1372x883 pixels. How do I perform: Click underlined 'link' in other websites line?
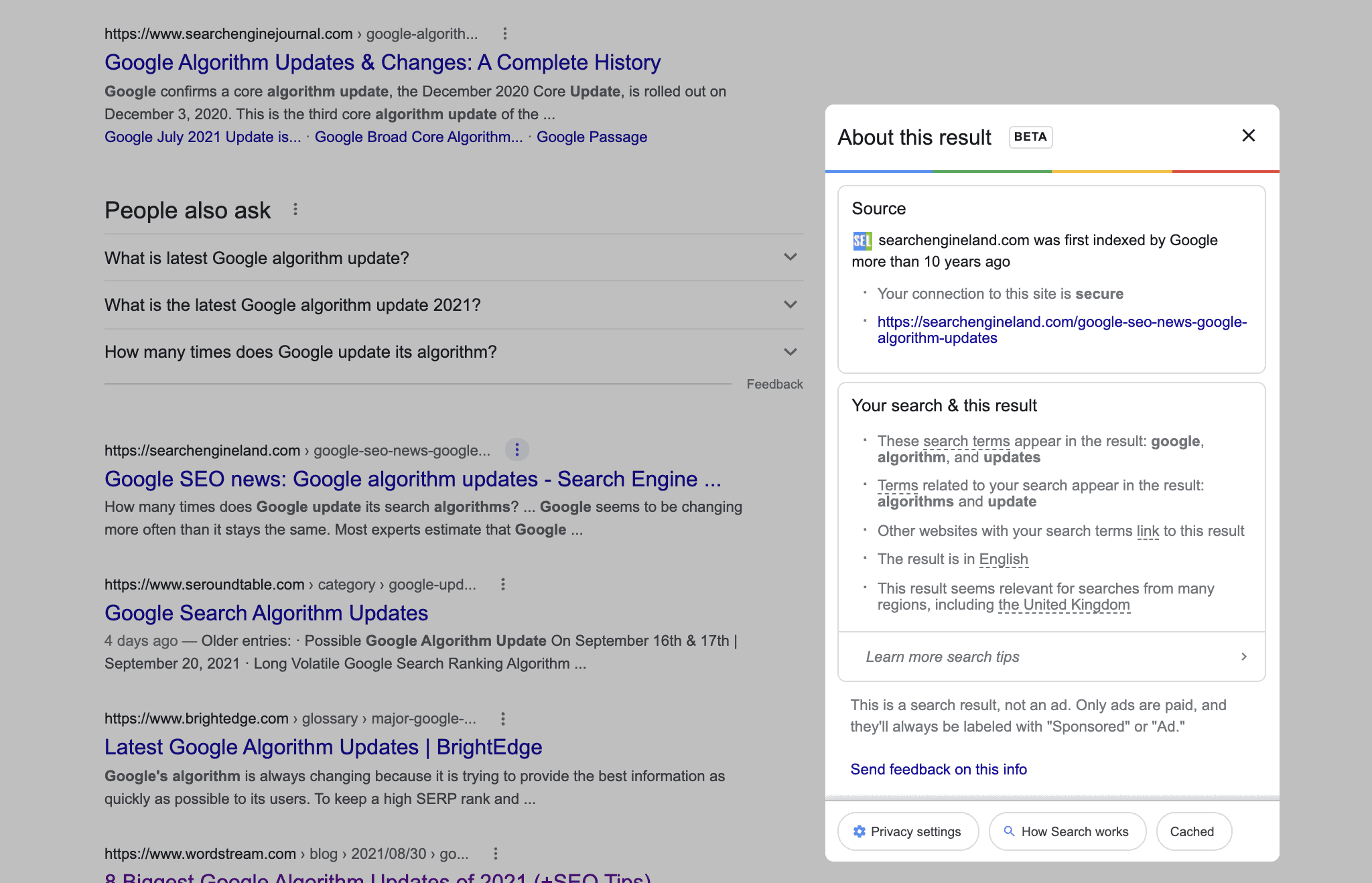1148,531
